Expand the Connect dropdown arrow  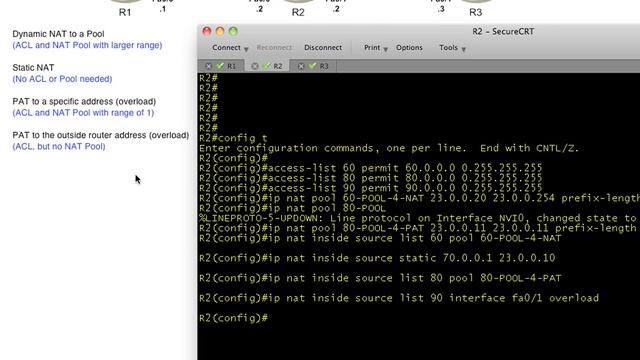click(x=246, y=49)
